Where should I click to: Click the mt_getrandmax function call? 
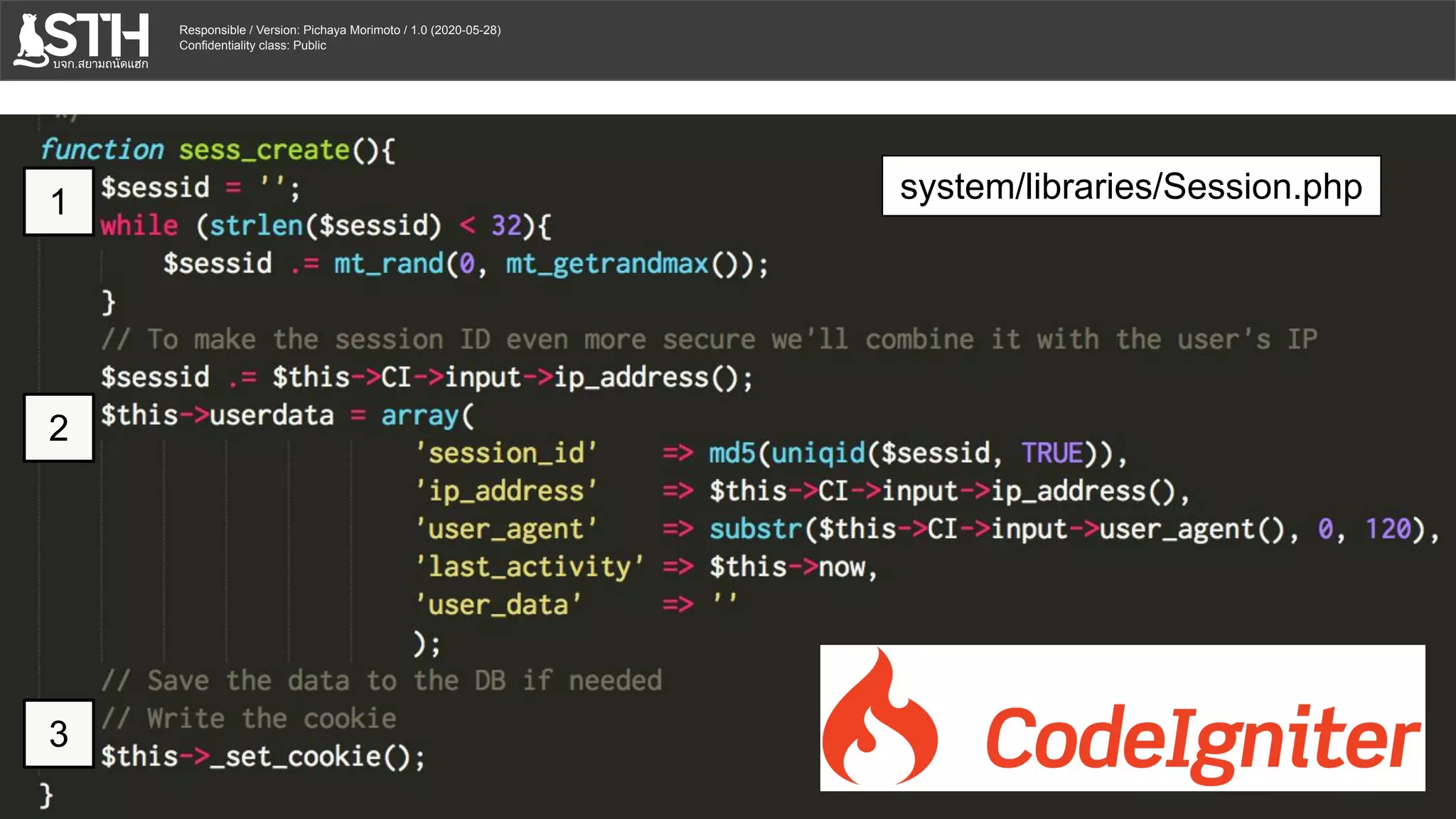tap(606, 264)
